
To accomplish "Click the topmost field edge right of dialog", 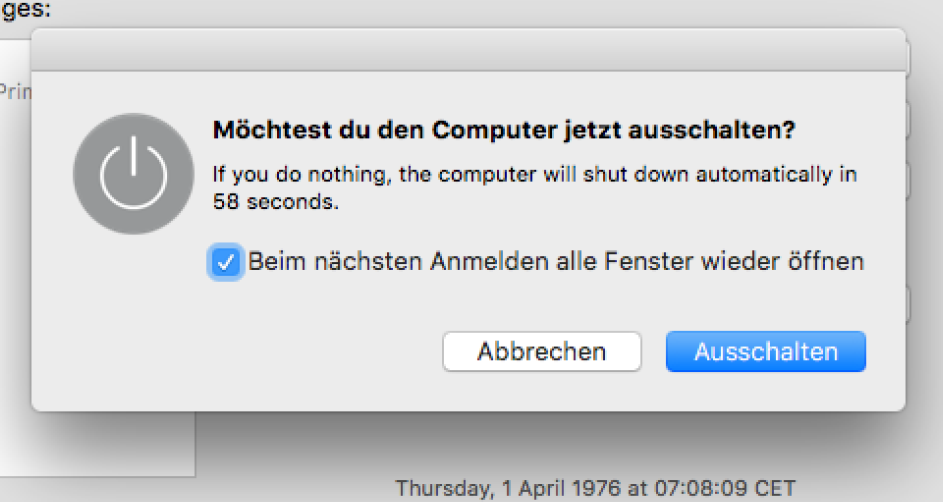I will 910,57.
